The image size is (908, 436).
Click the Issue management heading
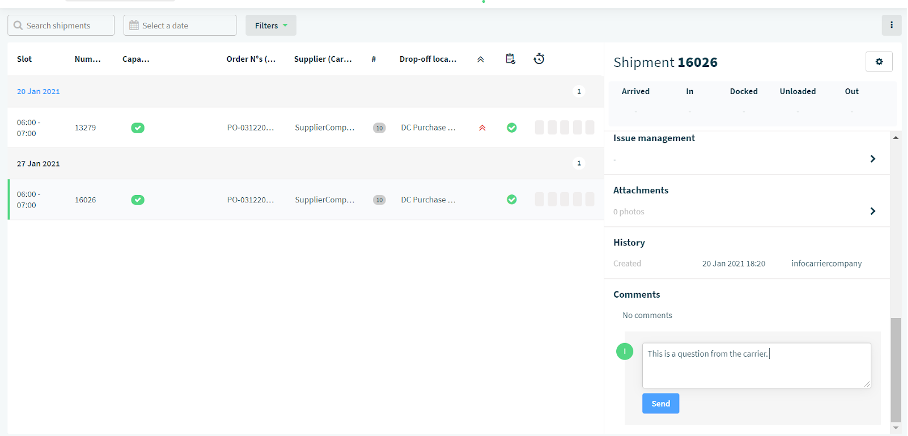[654, 138]
